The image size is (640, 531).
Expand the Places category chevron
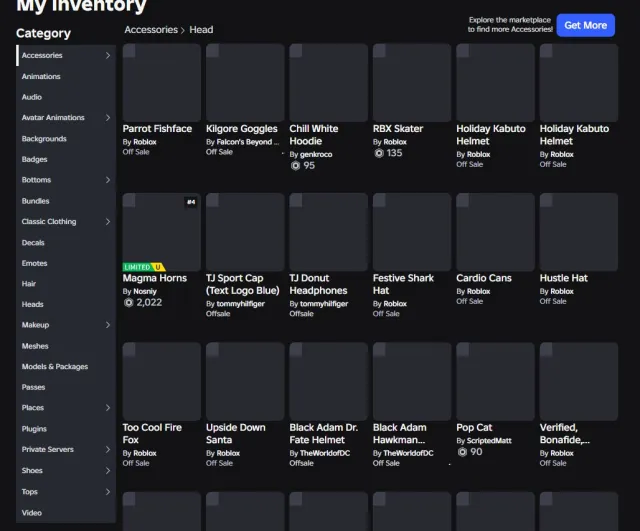108,408
